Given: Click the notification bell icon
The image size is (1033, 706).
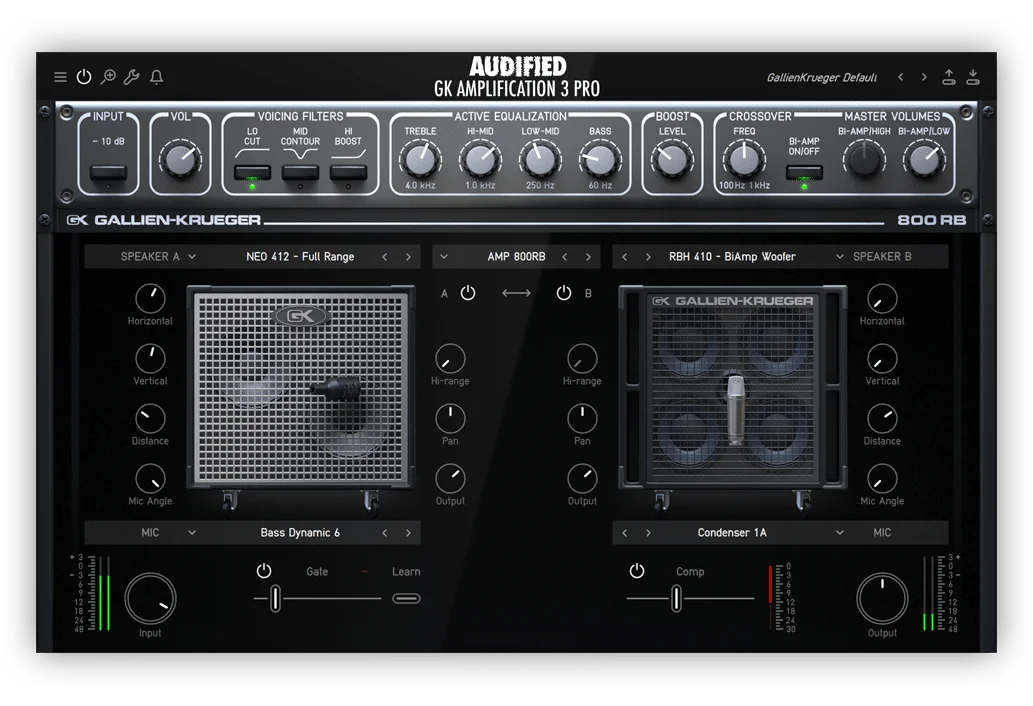Looking at the screenshot, I should [155, 76].
